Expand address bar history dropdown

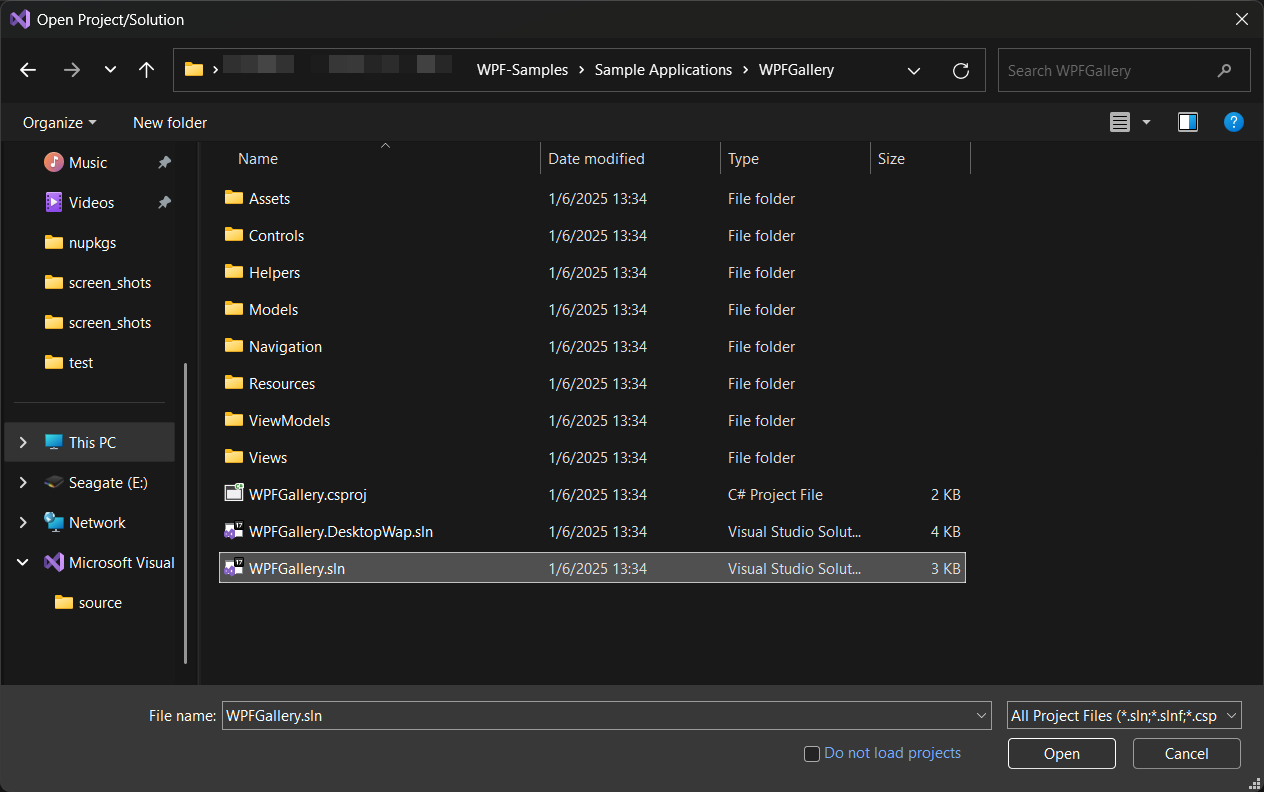coord(913,70)
